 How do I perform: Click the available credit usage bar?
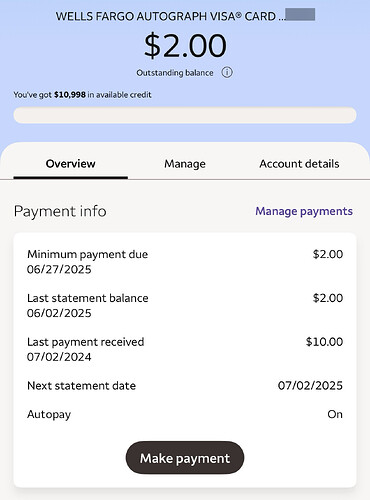(185, 115)
